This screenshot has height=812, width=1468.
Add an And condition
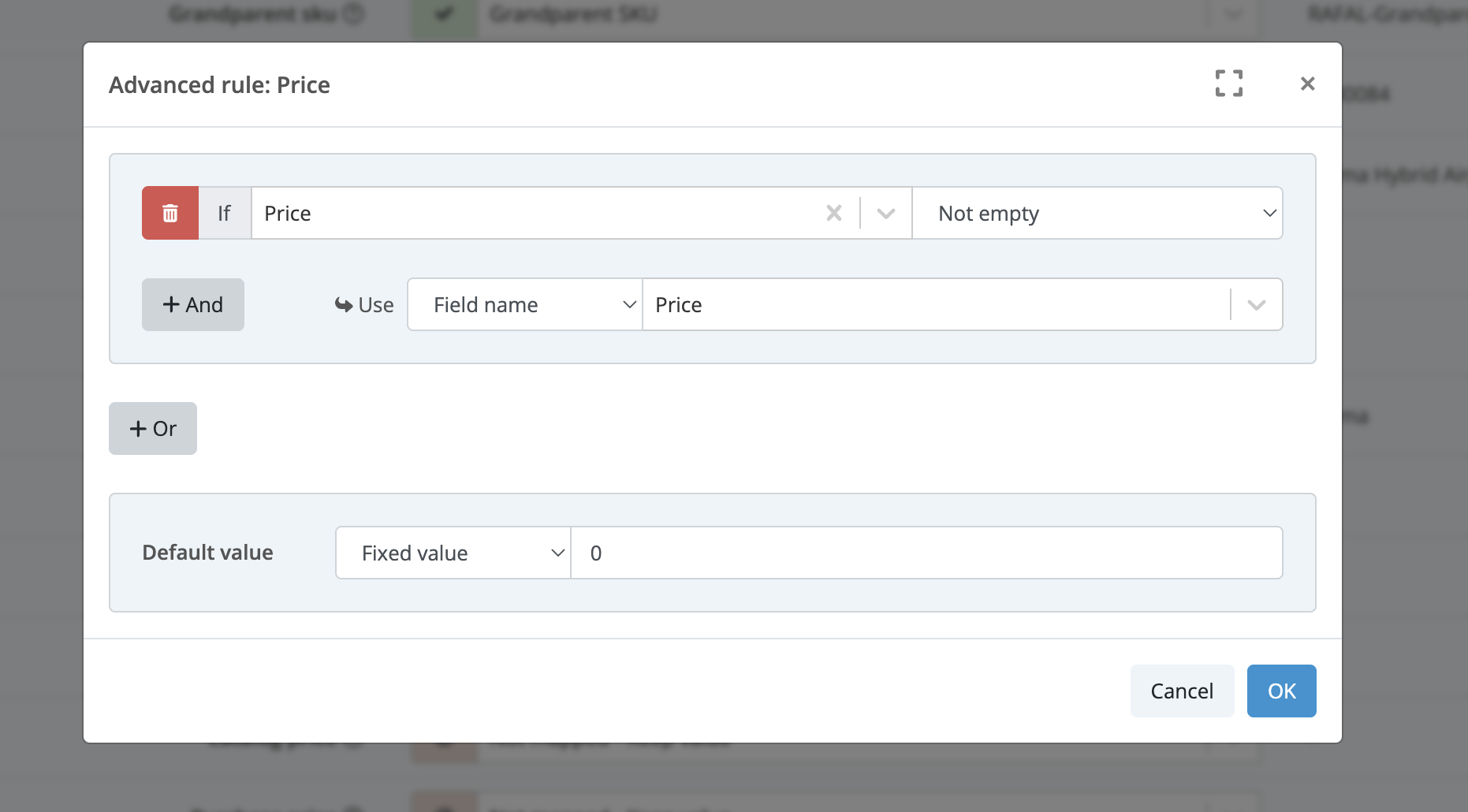193,304
